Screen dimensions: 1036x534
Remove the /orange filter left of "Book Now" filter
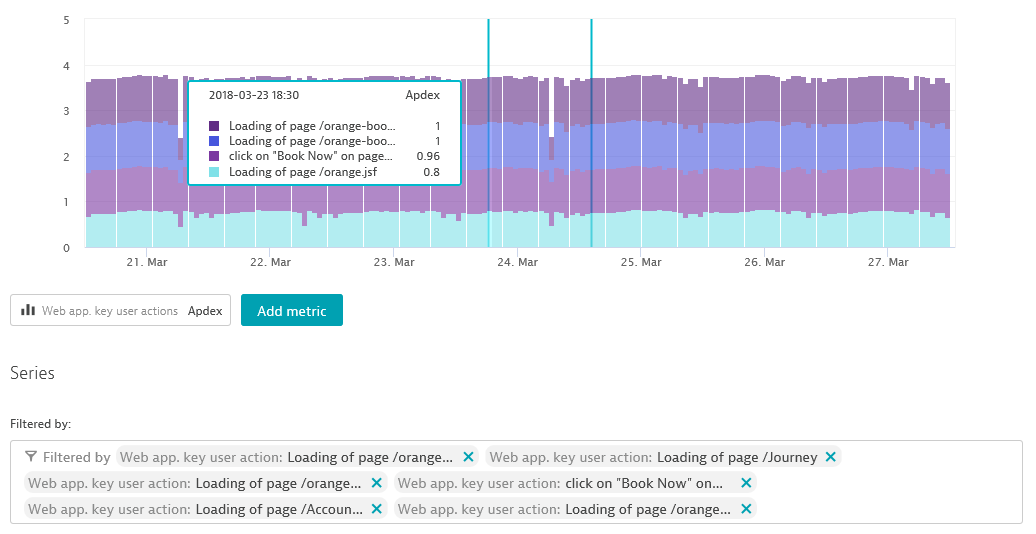pos(376,483)
